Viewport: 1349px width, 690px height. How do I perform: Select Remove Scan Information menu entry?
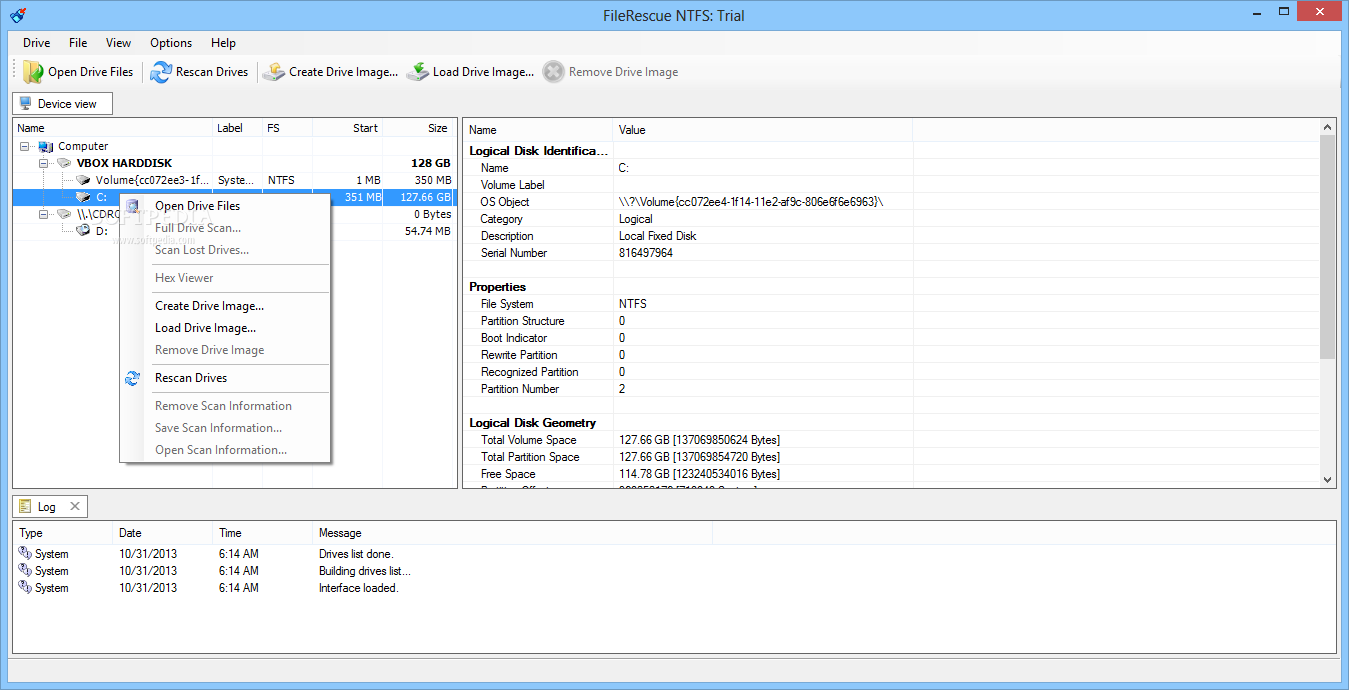(225, 406)
